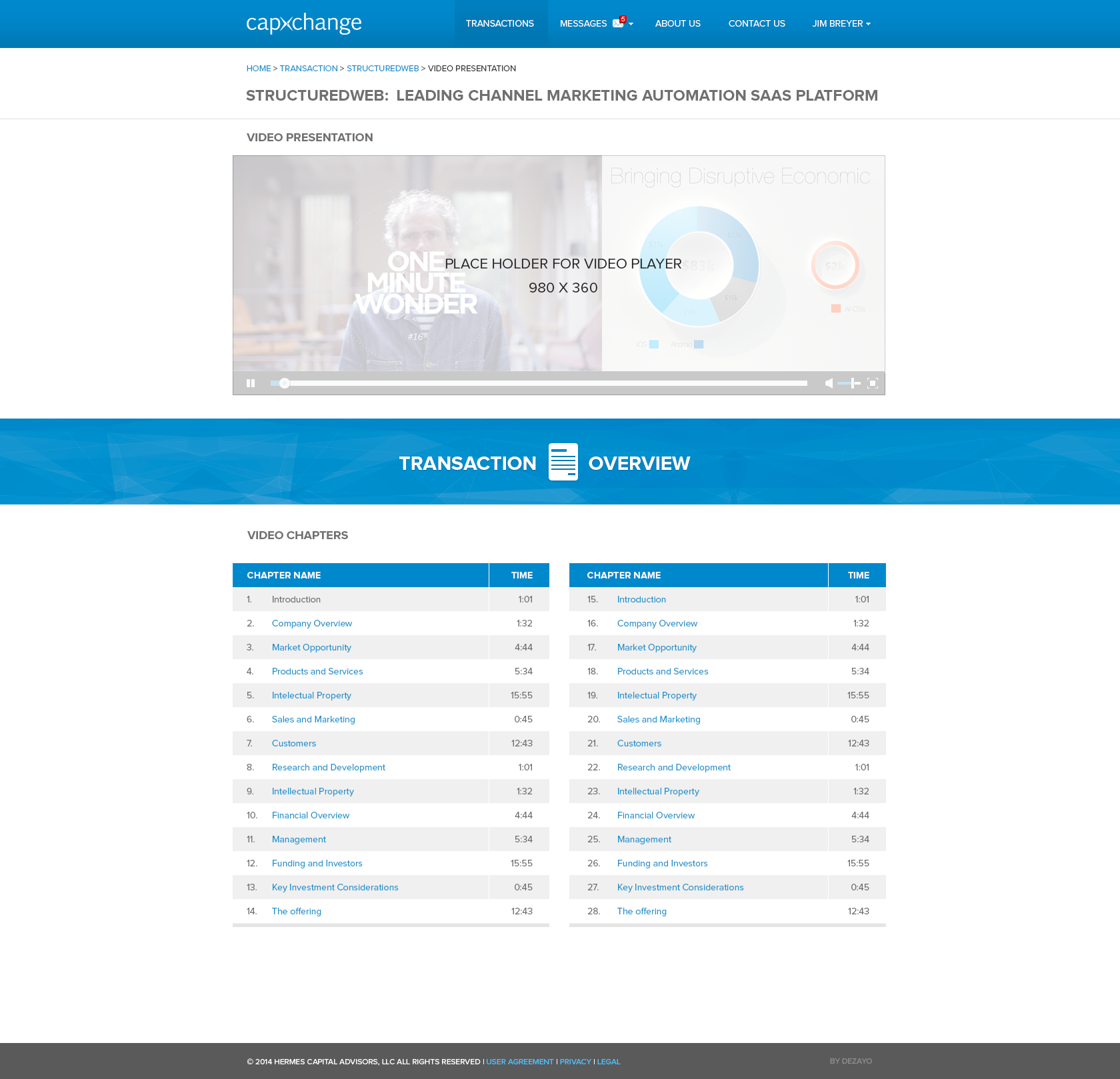The width and height of the screenshot is (1120, 1079).
Task: Open chapter 23 Intellectual Property
Action: (658, 791)
